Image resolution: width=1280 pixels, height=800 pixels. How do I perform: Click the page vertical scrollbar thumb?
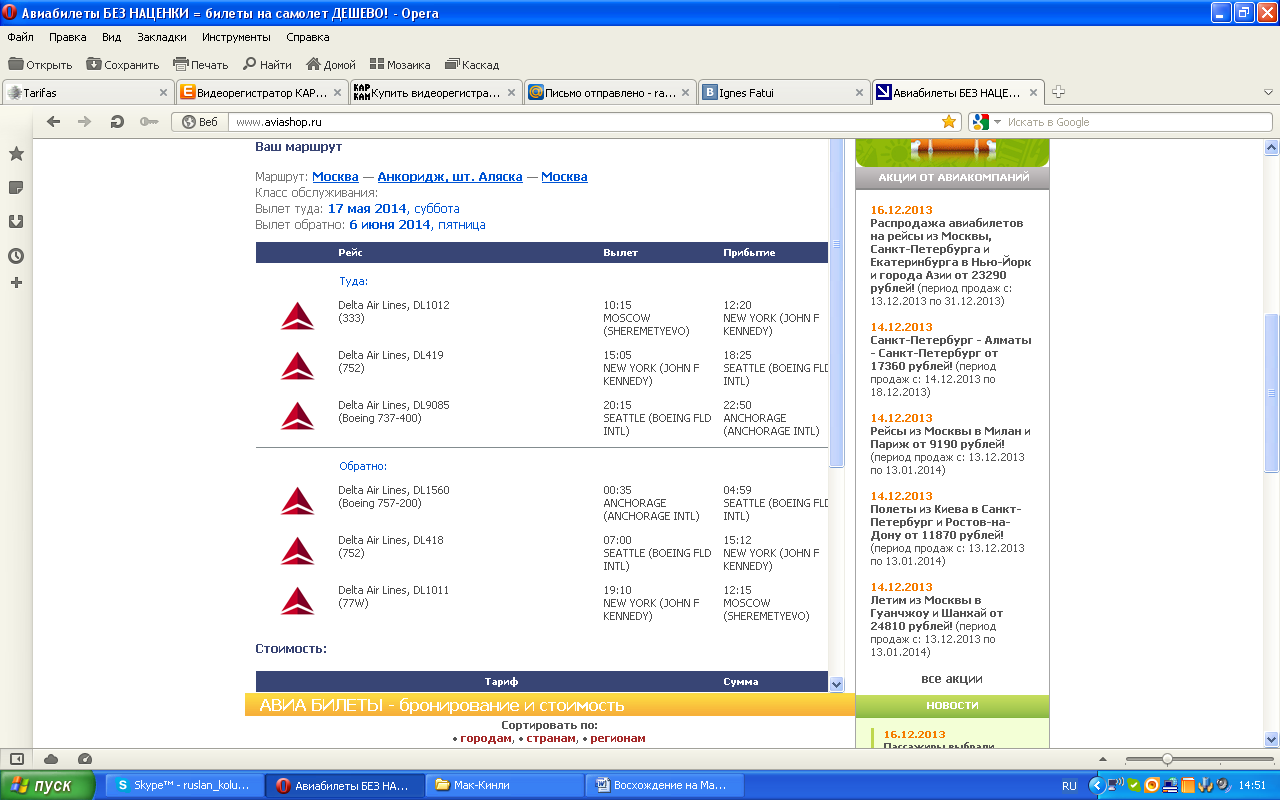(1272, 393)
